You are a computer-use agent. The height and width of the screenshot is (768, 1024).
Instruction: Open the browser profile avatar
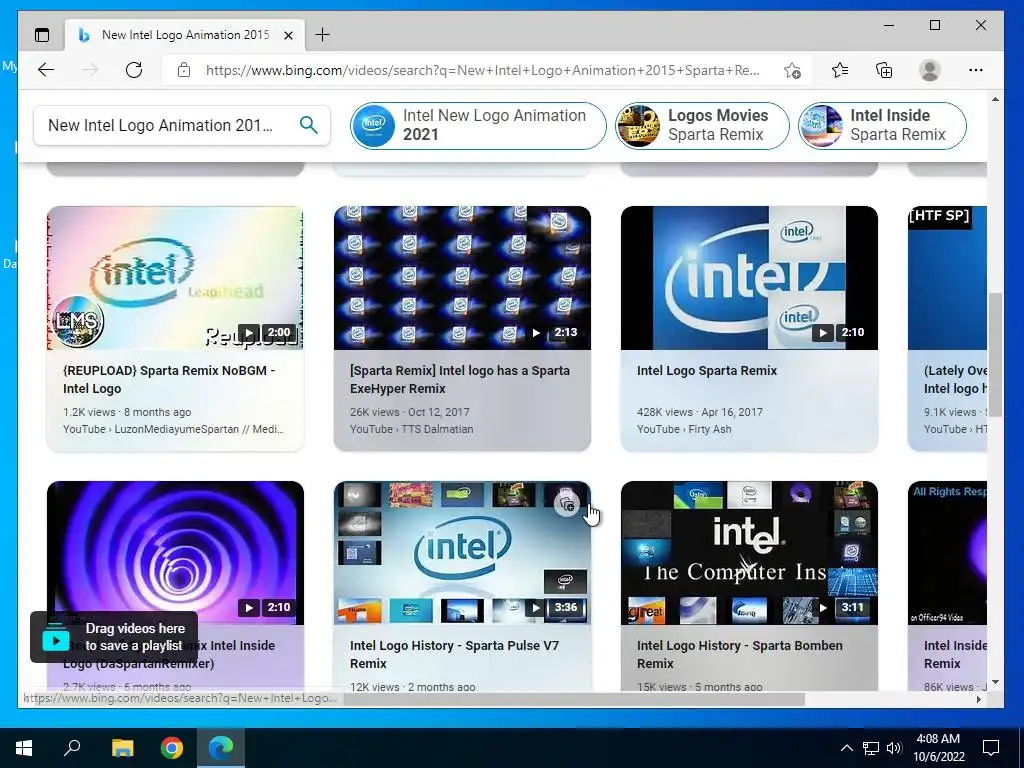click(x=929, y=70)
